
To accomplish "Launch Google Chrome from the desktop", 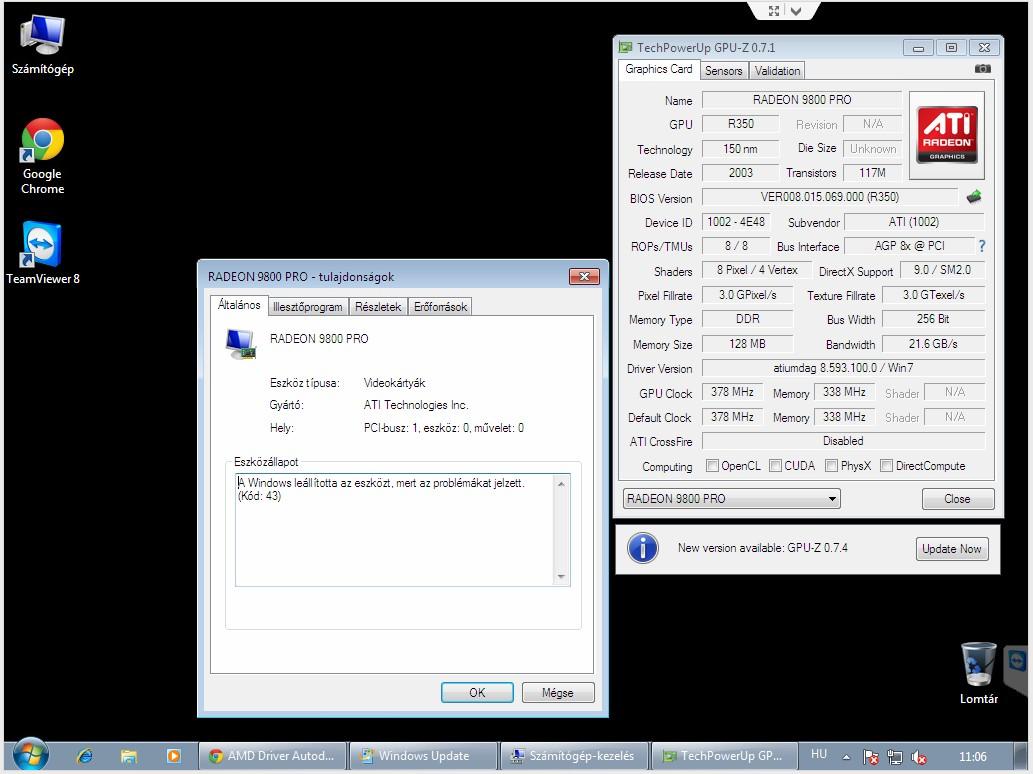I will [42, 157].
